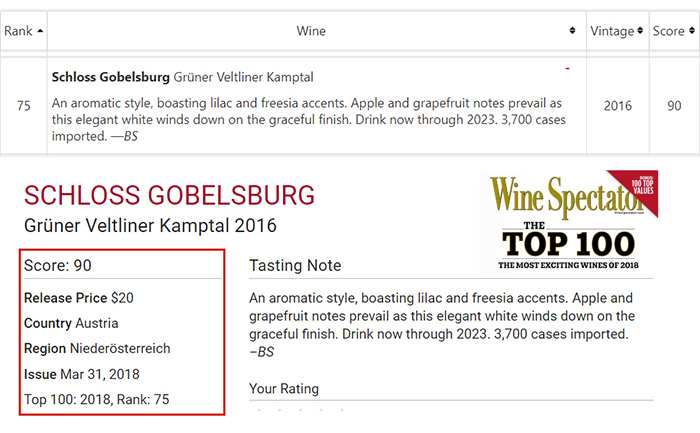The width and height of the screenshot is (700, 433).
Task: Click the Score column header text
Action: [x=668, y=31]
